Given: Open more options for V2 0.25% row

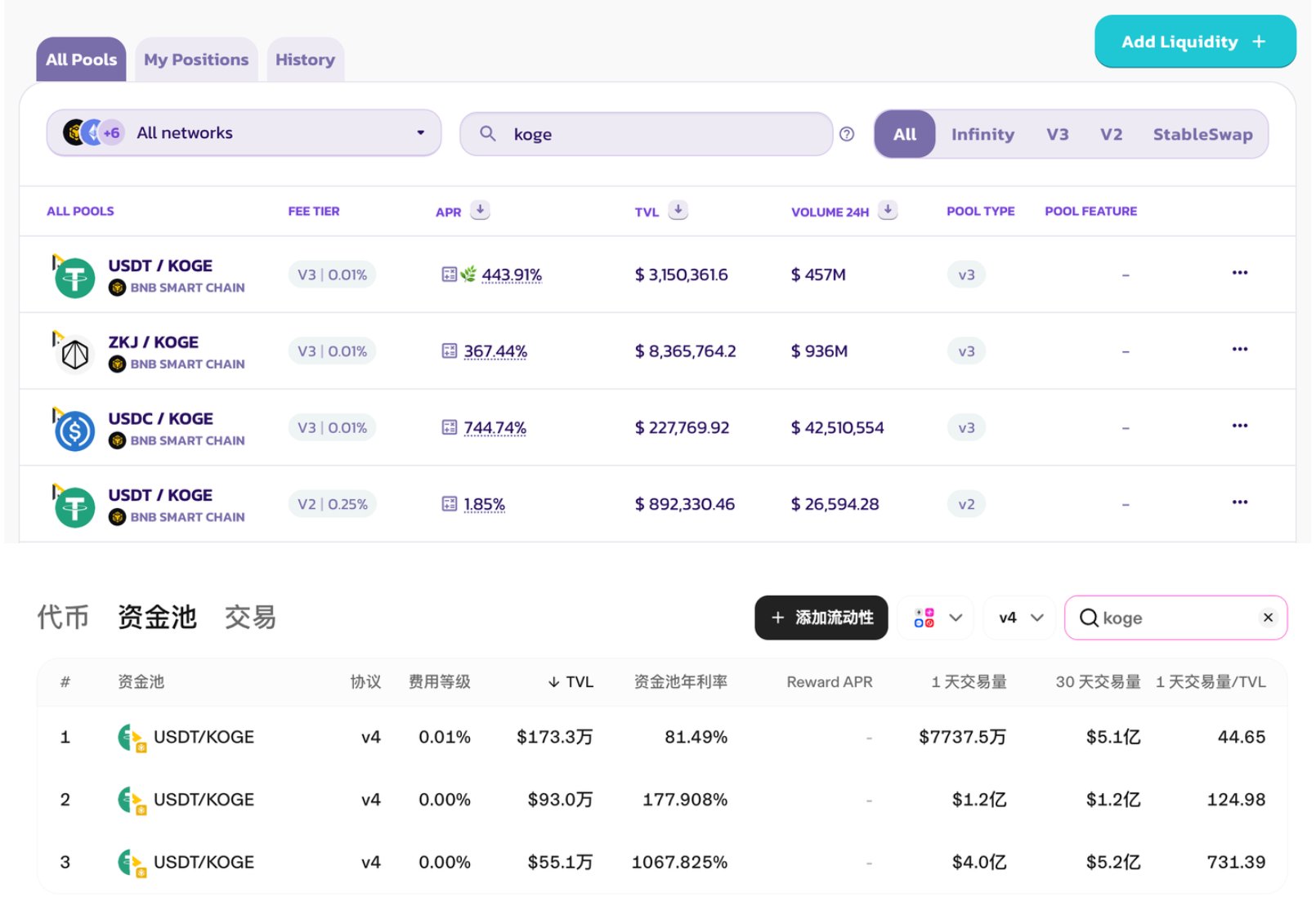Looking at the screenshot, I should [x=1239, y=502].
